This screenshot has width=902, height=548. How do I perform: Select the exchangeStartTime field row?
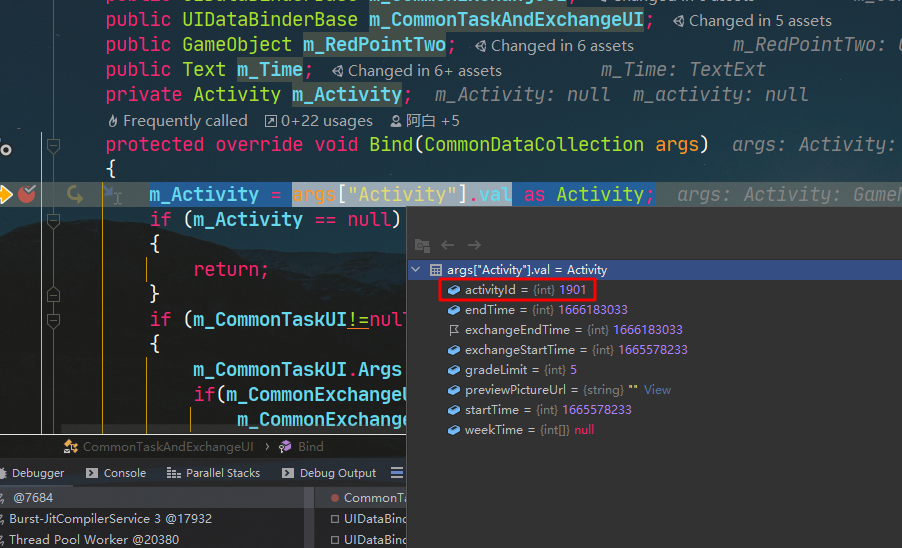(x=655, y=350)
